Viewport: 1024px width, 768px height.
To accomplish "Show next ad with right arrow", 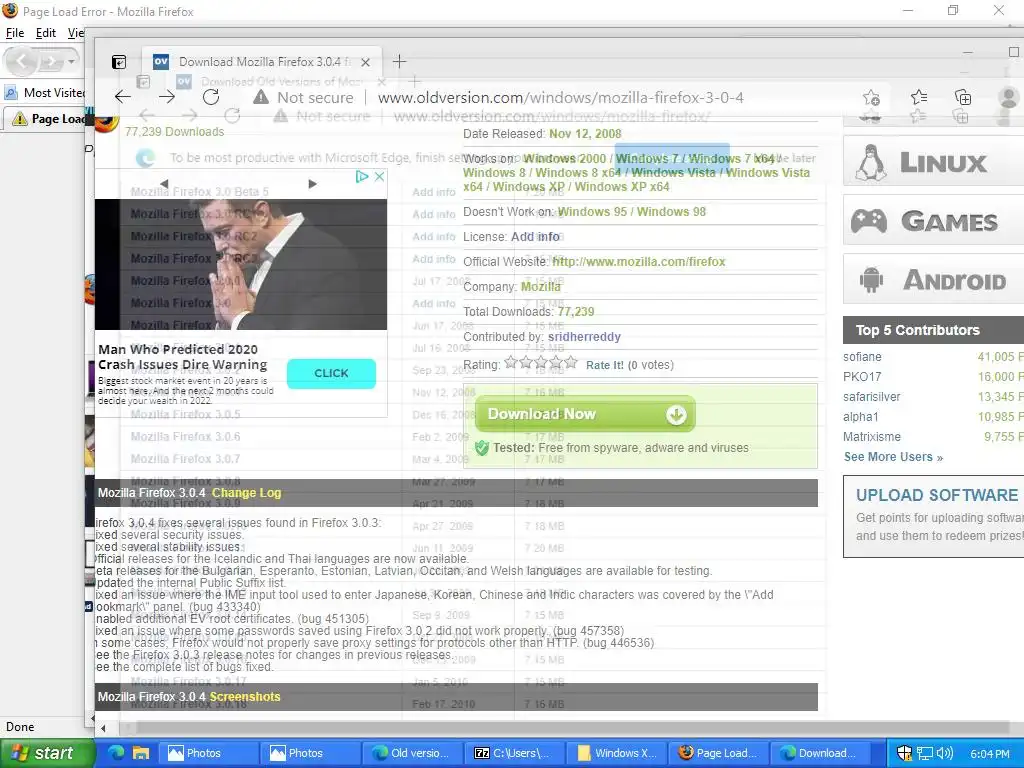I will click(312, 184).
